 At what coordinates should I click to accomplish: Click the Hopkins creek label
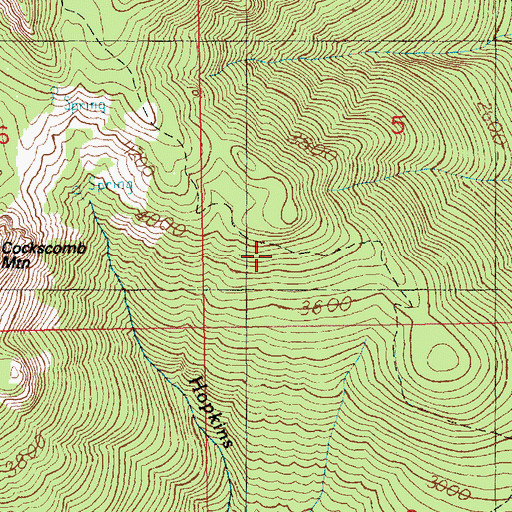point(211,412)
